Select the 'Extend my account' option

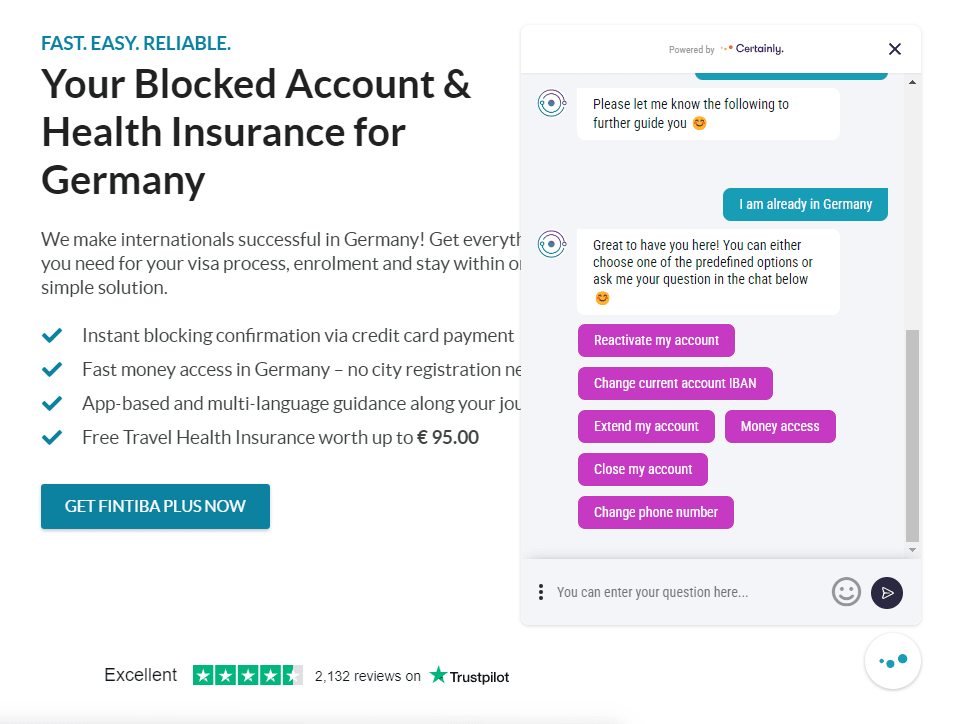click(646, 426)
